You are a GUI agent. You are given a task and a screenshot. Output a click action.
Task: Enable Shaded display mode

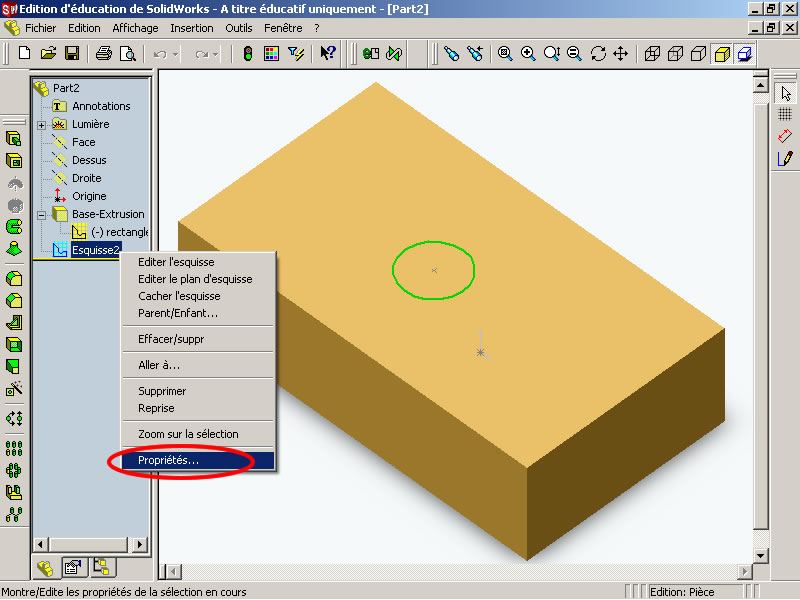(x=722, y=54)
